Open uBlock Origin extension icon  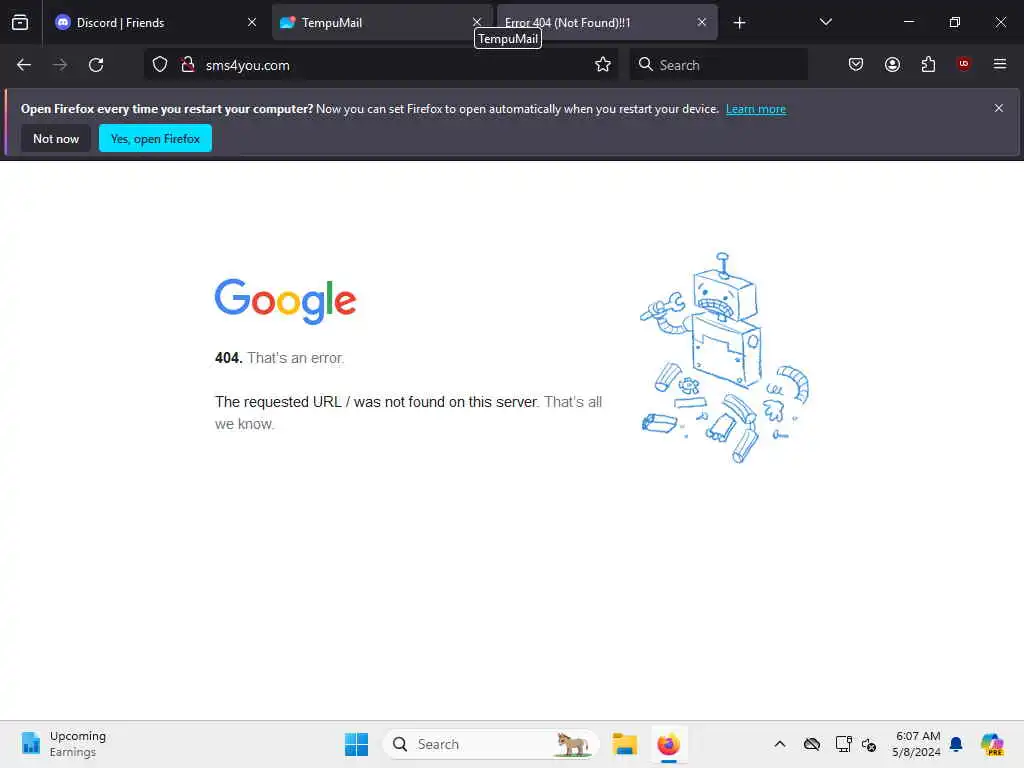pos(964,63)
